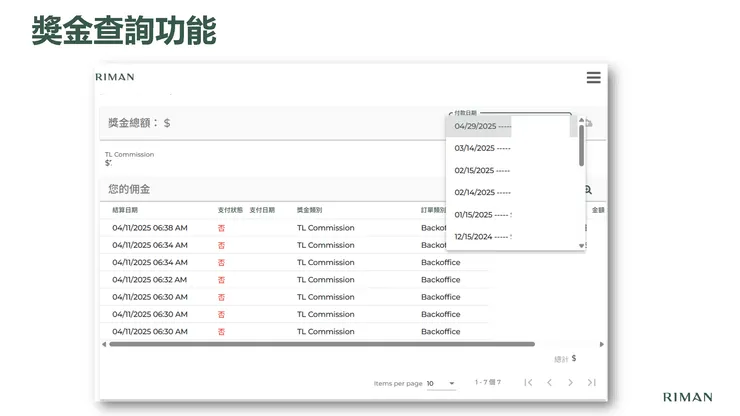Go to last page
This screenshot has width=740, height=416.
coord(591,382)
